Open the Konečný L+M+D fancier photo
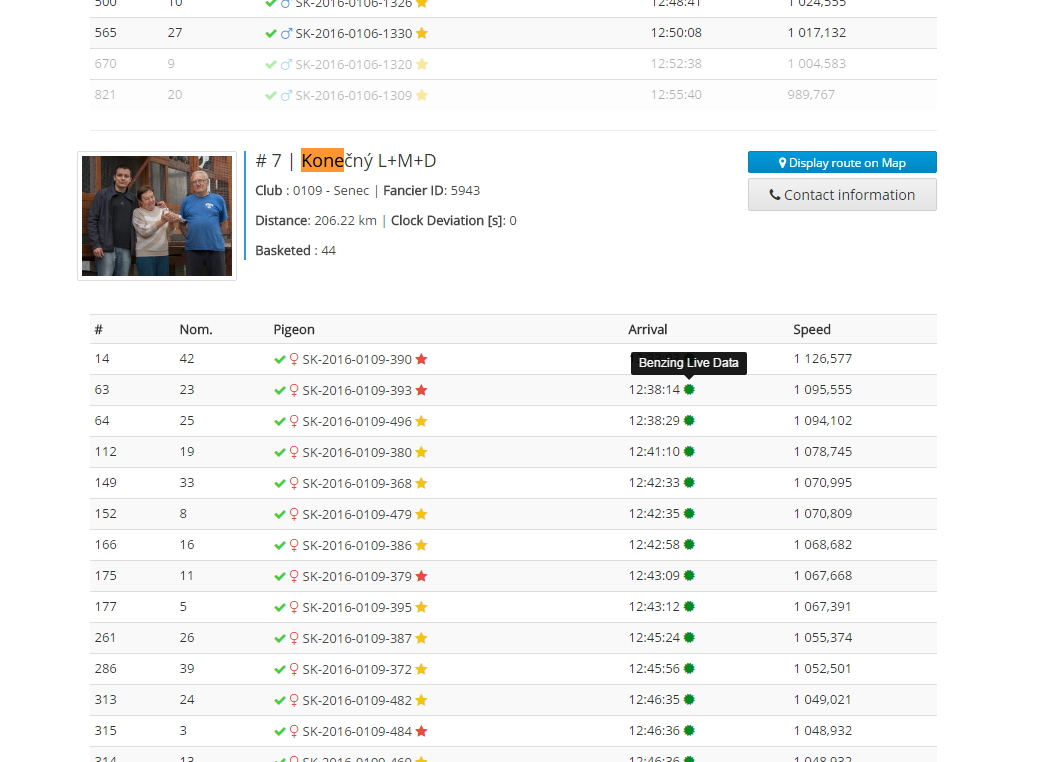Screen dimensions: 1055x762 [x=157, y=216]
